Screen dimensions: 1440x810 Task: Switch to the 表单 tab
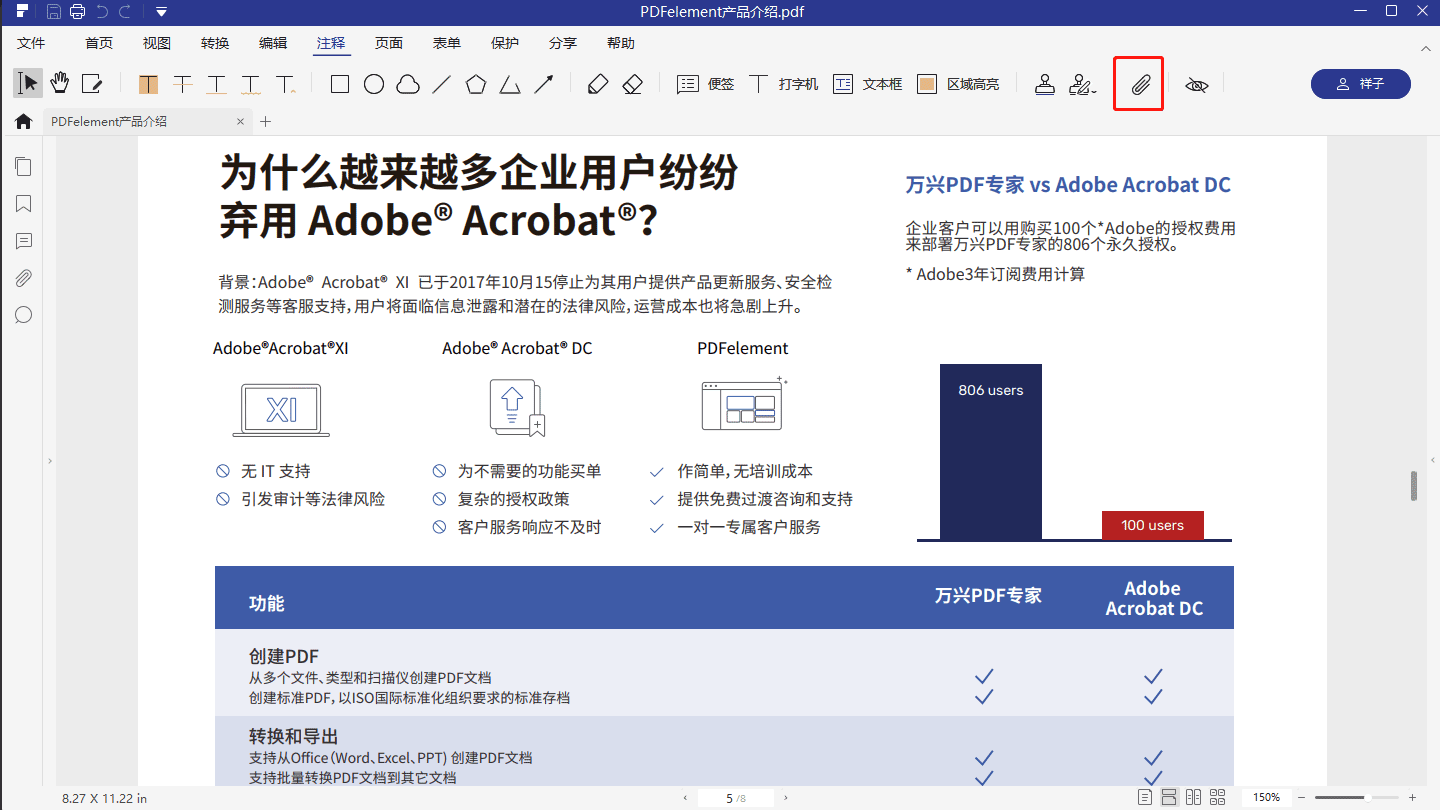point(447,43)
